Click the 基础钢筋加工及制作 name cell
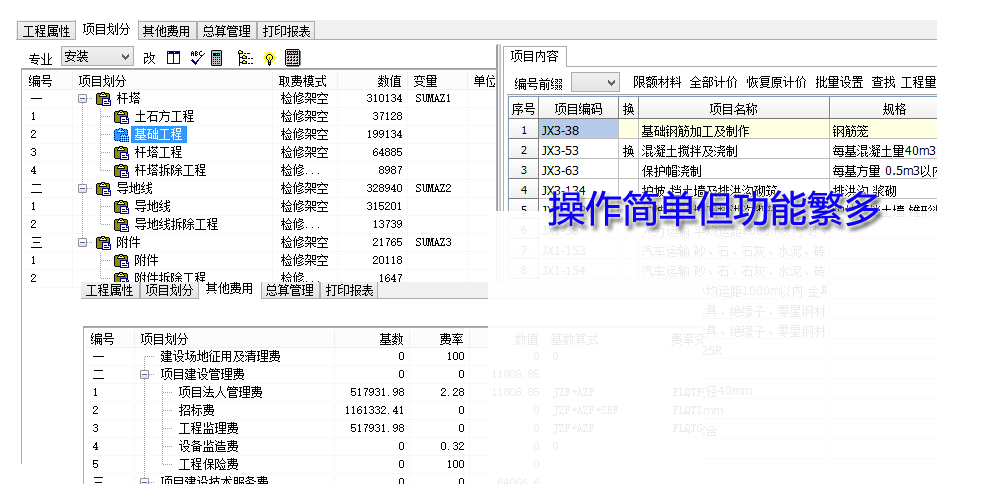This screenshot has height=500, width=1000. [734, 131]
